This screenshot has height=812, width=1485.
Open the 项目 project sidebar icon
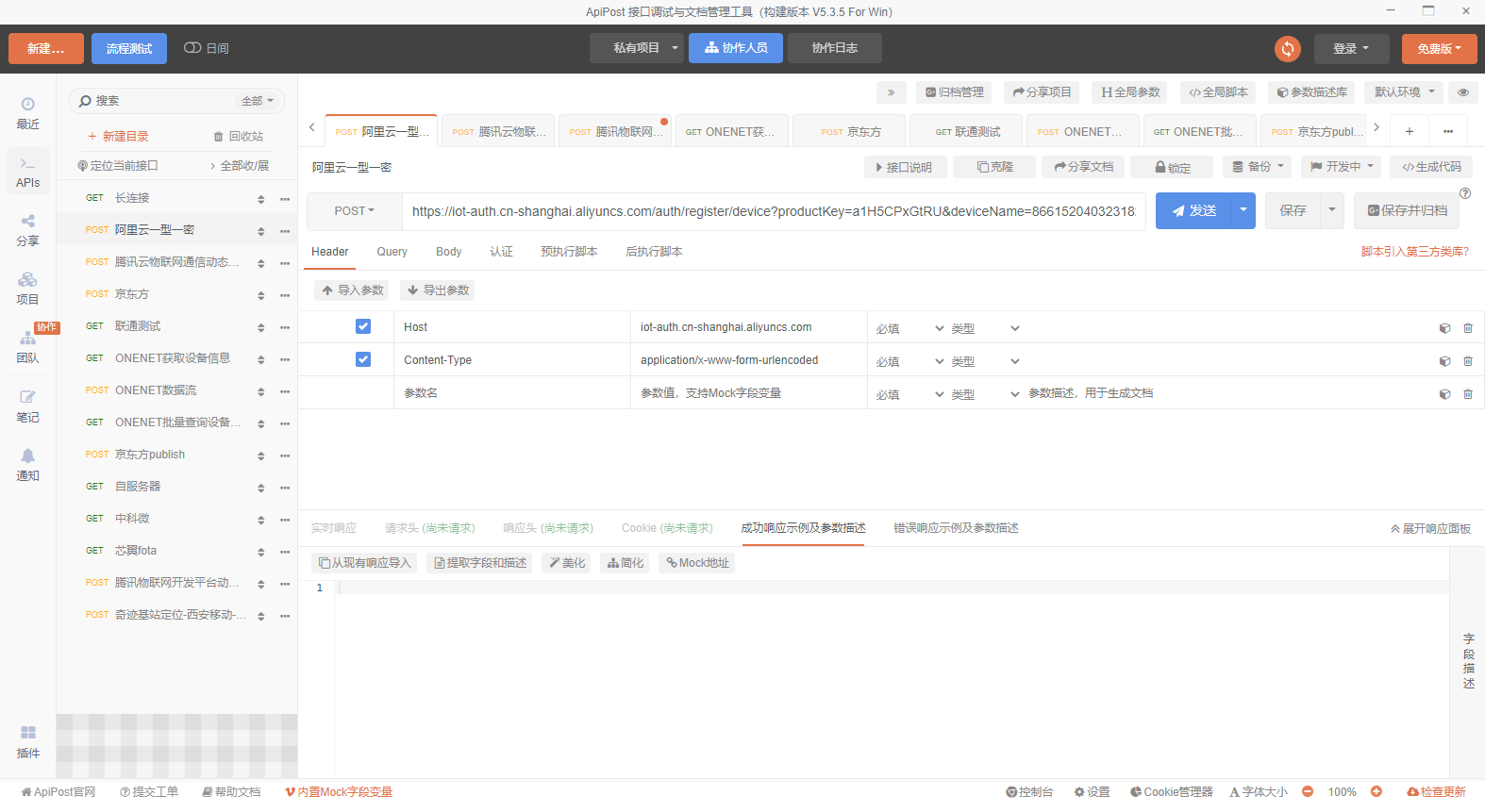point(27,289)
